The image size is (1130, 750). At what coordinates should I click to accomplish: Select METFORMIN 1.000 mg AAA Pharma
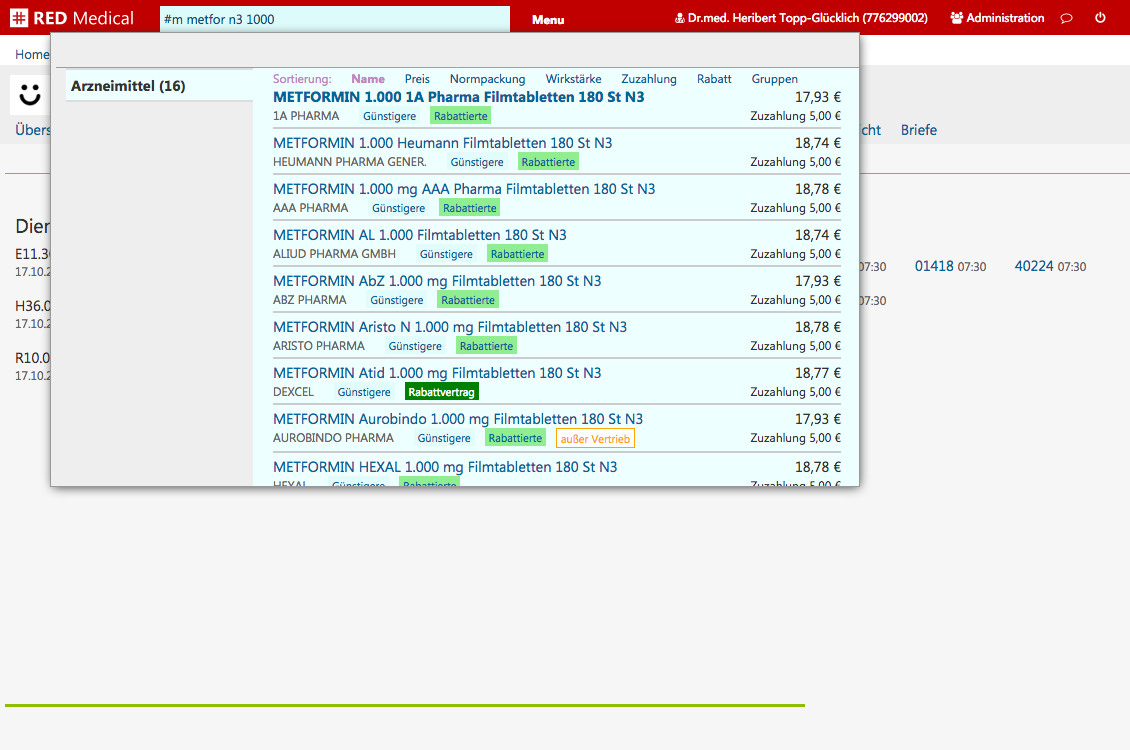pos(464,189)
